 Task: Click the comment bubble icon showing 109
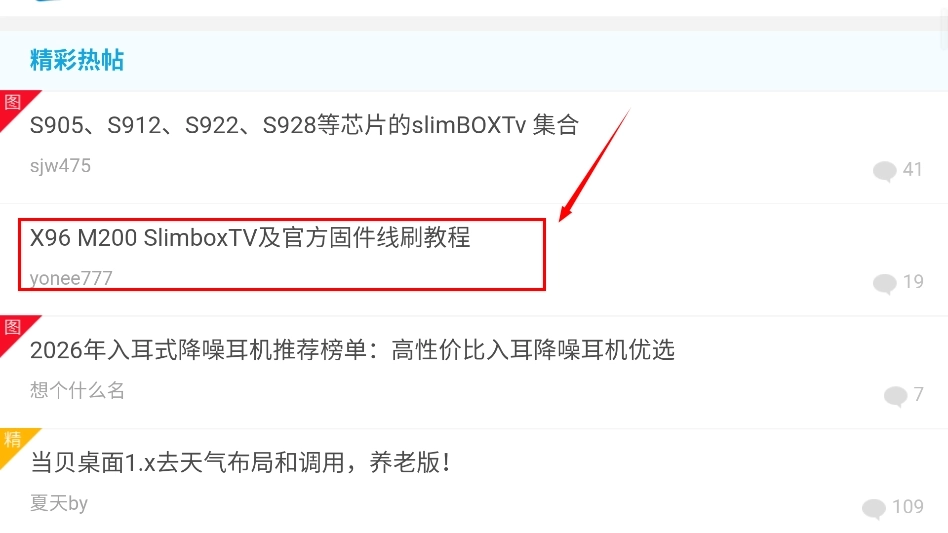(x=874, y=508)
